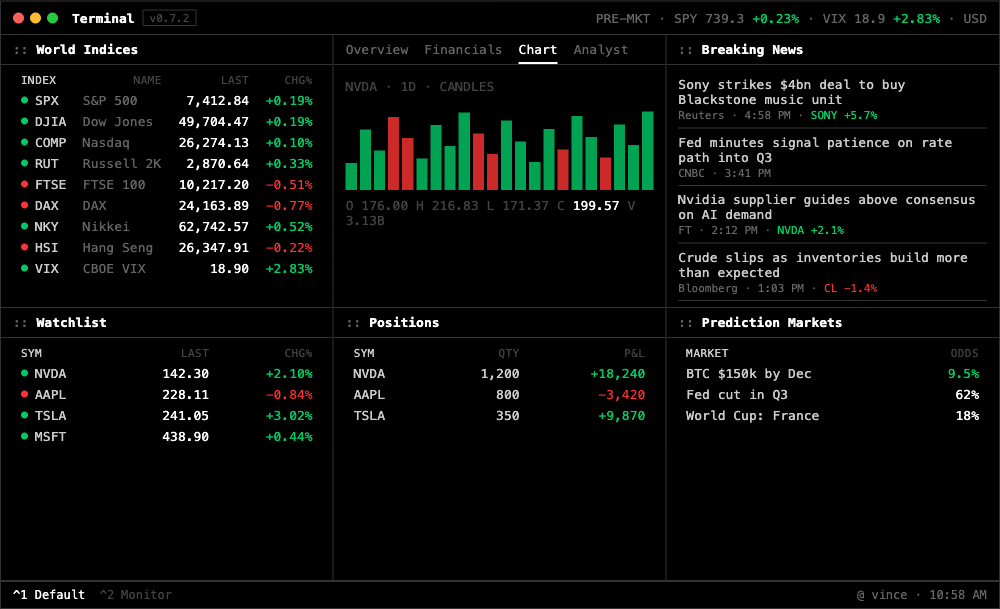Select the VIX CBOE VIX row
1000x609 pixels.
pyautogui.click(x=166, y=269)
